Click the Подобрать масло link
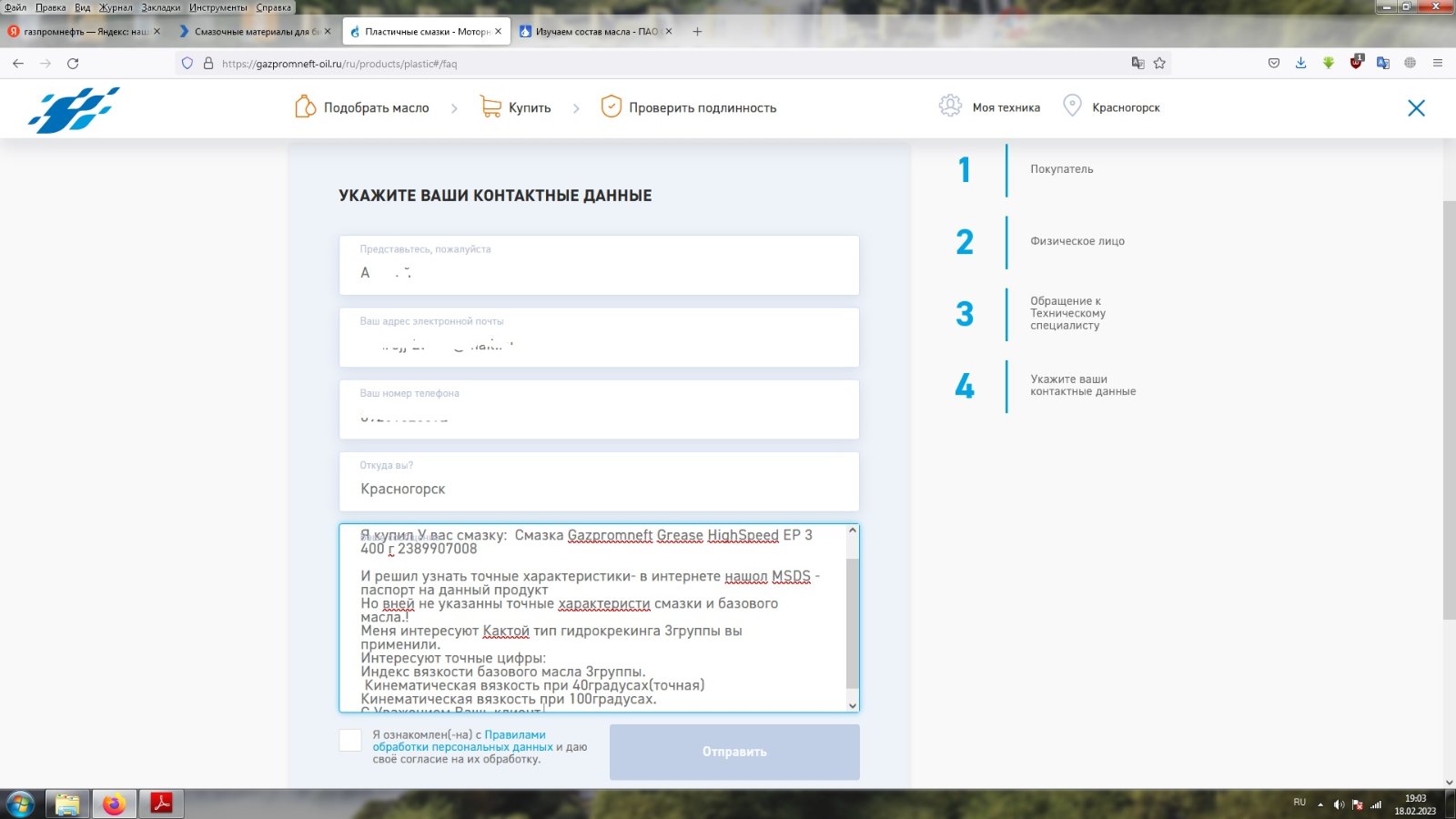 [377, 107]
